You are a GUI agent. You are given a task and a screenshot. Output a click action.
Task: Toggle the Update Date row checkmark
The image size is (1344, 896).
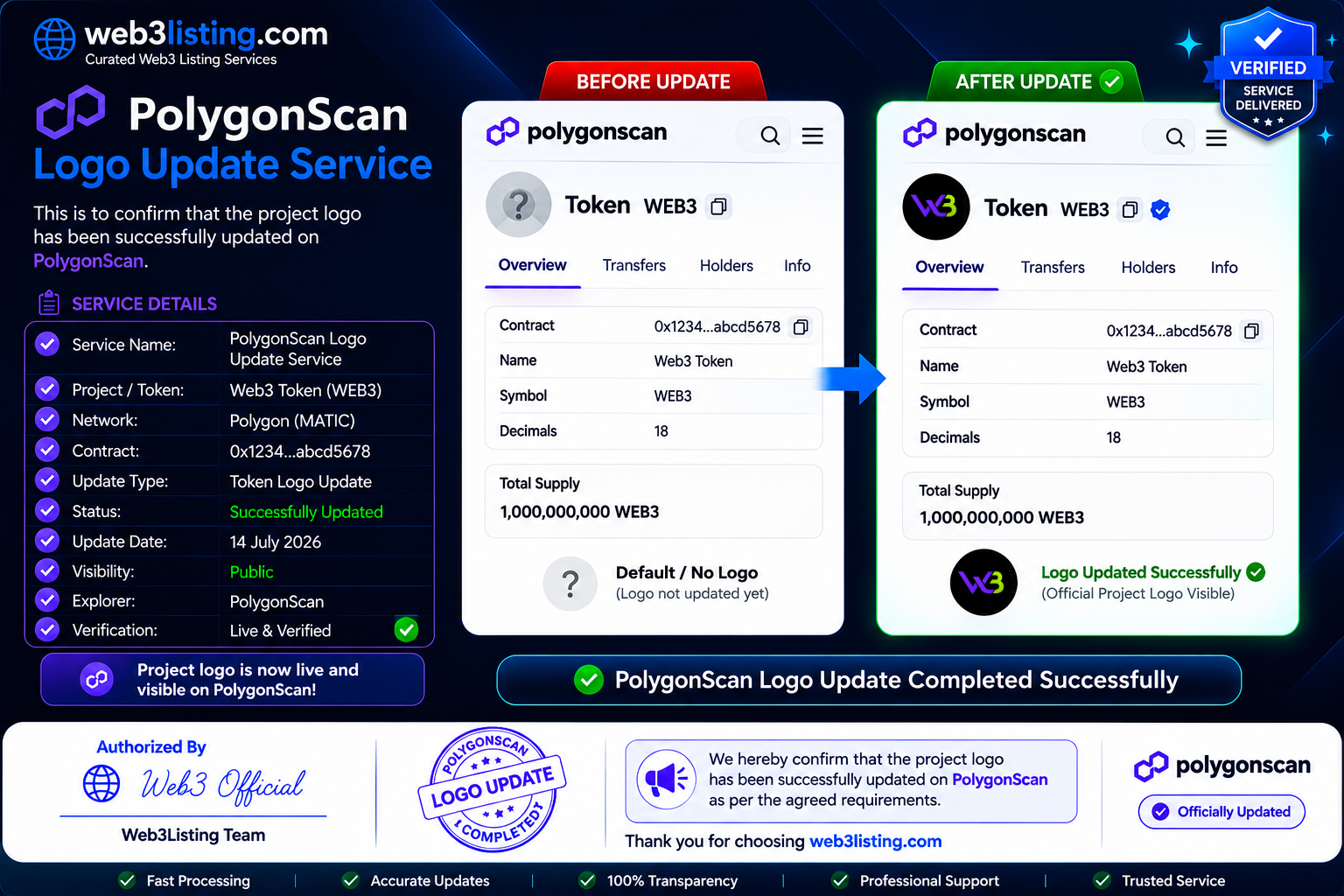(x=47, y=541)
